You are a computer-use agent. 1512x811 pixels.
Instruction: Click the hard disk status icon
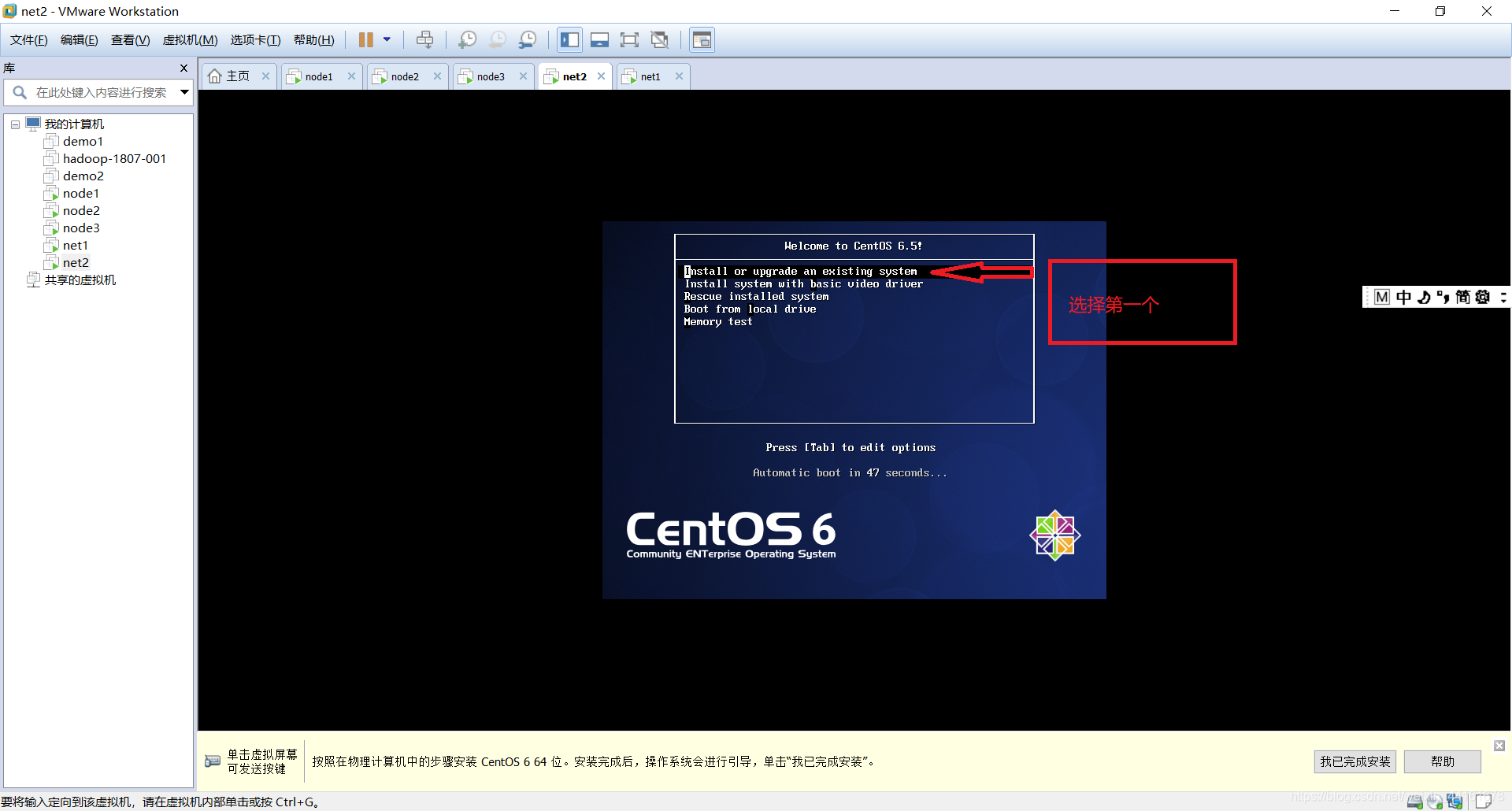click(x=1415, y=802)
